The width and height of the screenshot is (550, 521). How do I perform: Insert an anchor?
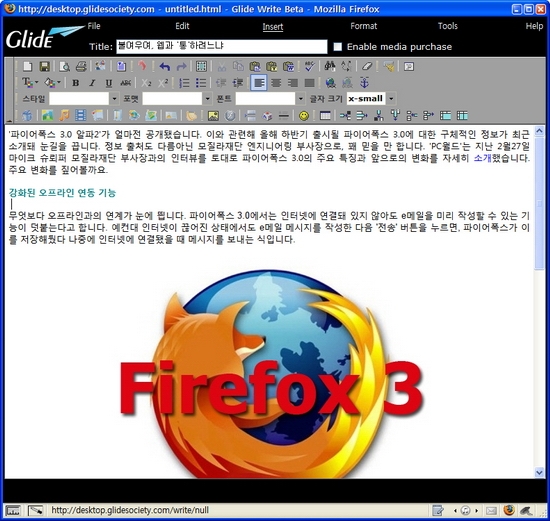(x=364, y=83)
